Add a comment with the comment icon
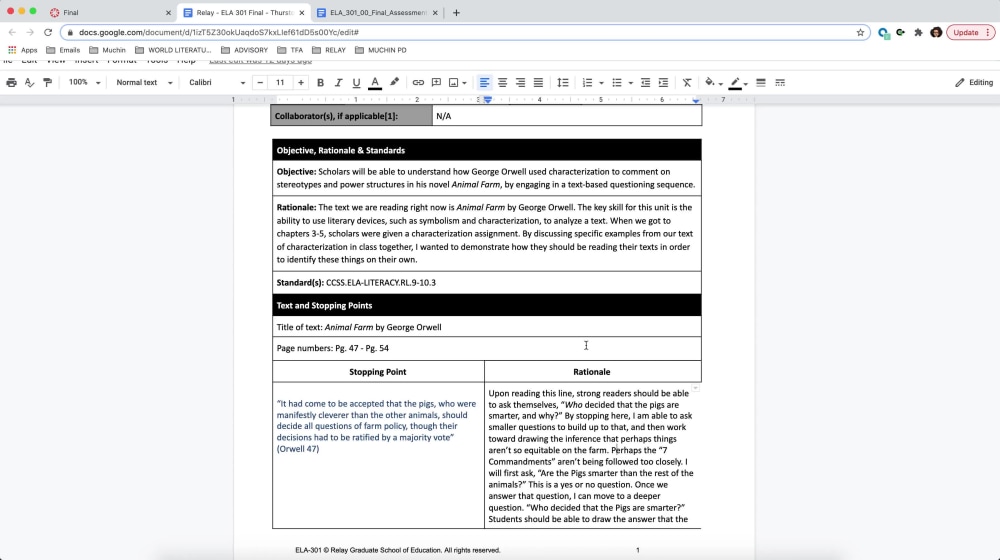The height and width of the screenshot is (560, 1000). click(x=436, y=82)
